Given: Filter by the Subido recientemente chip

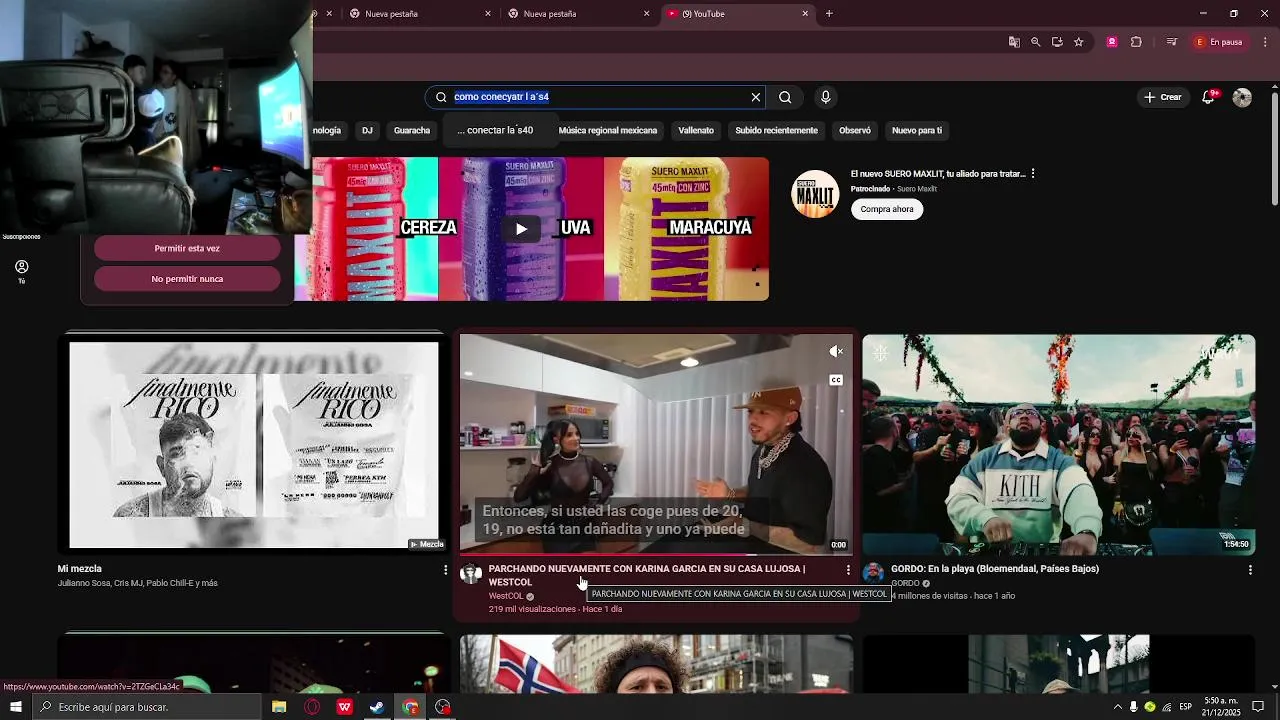Looking at the screenshot, I should (x=776, y=130).
